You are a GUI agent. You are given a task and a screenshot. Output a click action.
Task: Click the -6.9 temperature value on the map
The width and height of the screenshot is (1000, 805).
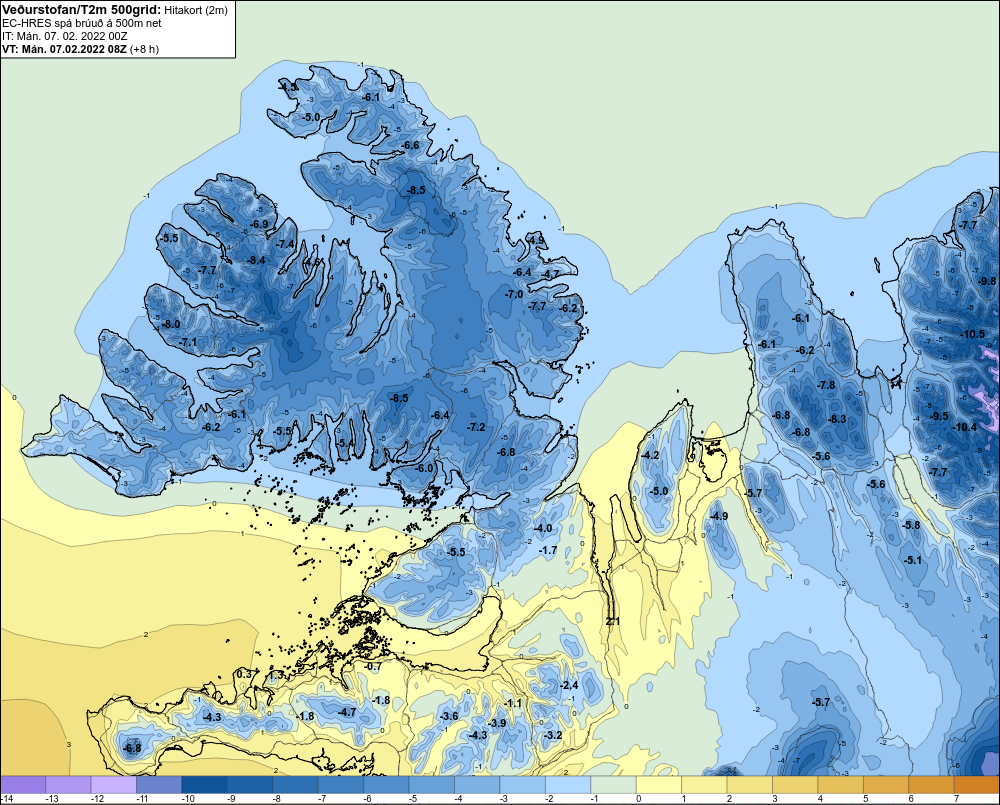tap(259, 225)
